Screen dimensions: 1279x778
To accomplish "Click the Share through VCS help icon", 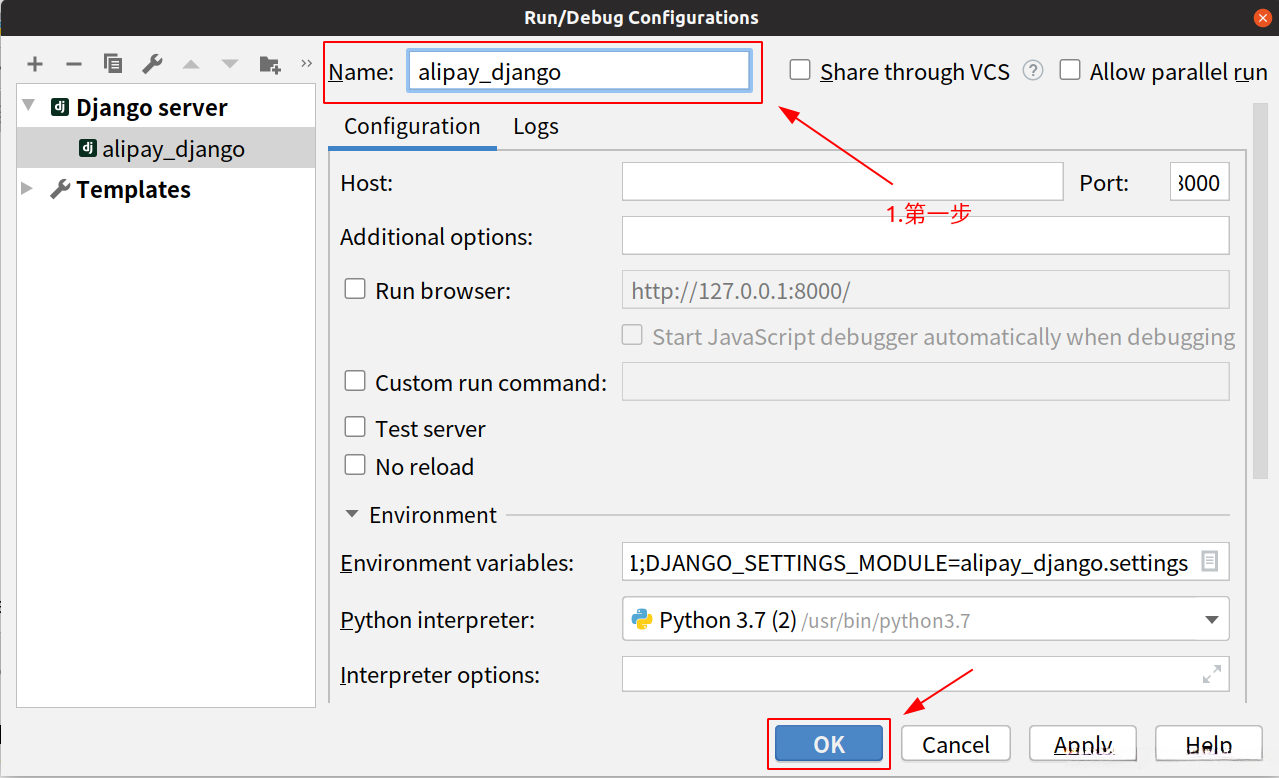I will pos(1033,70).
